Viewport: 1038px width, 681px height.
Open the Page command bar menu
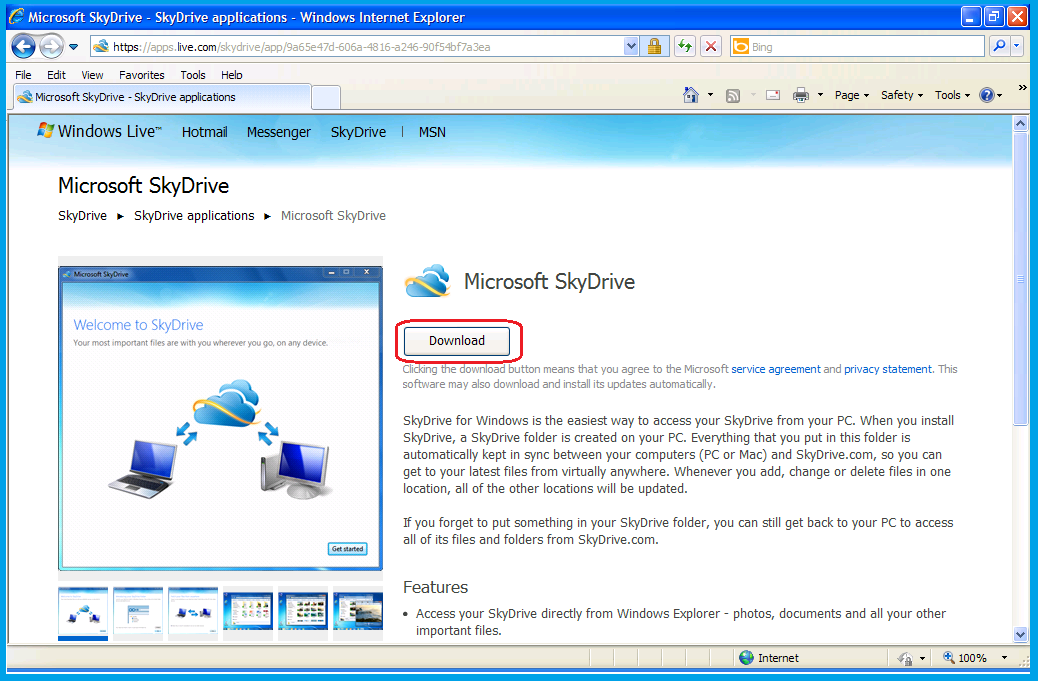[x=852, y=95]
